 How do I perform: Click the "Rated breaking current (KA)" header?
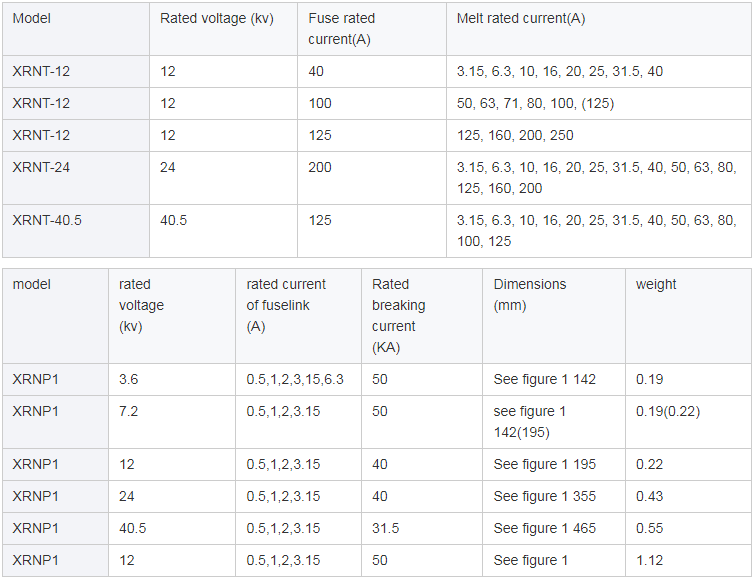pos(399,315)
